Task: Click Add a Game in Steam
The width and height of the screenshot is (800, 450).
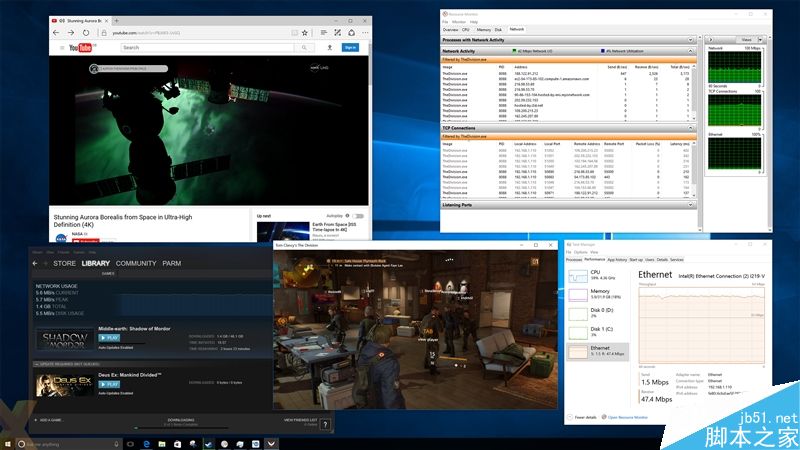Action: [x=48, y=420]
